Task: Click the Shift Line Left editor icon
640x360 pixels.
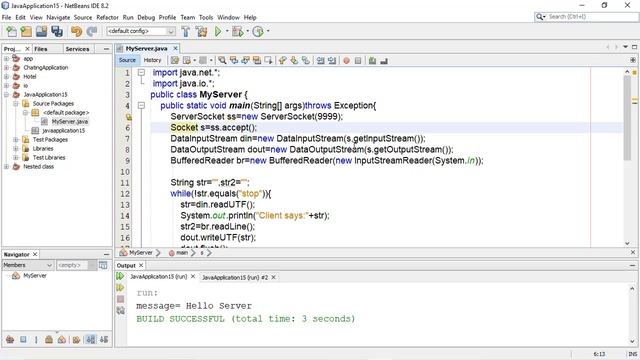Action: pos(320,60)
